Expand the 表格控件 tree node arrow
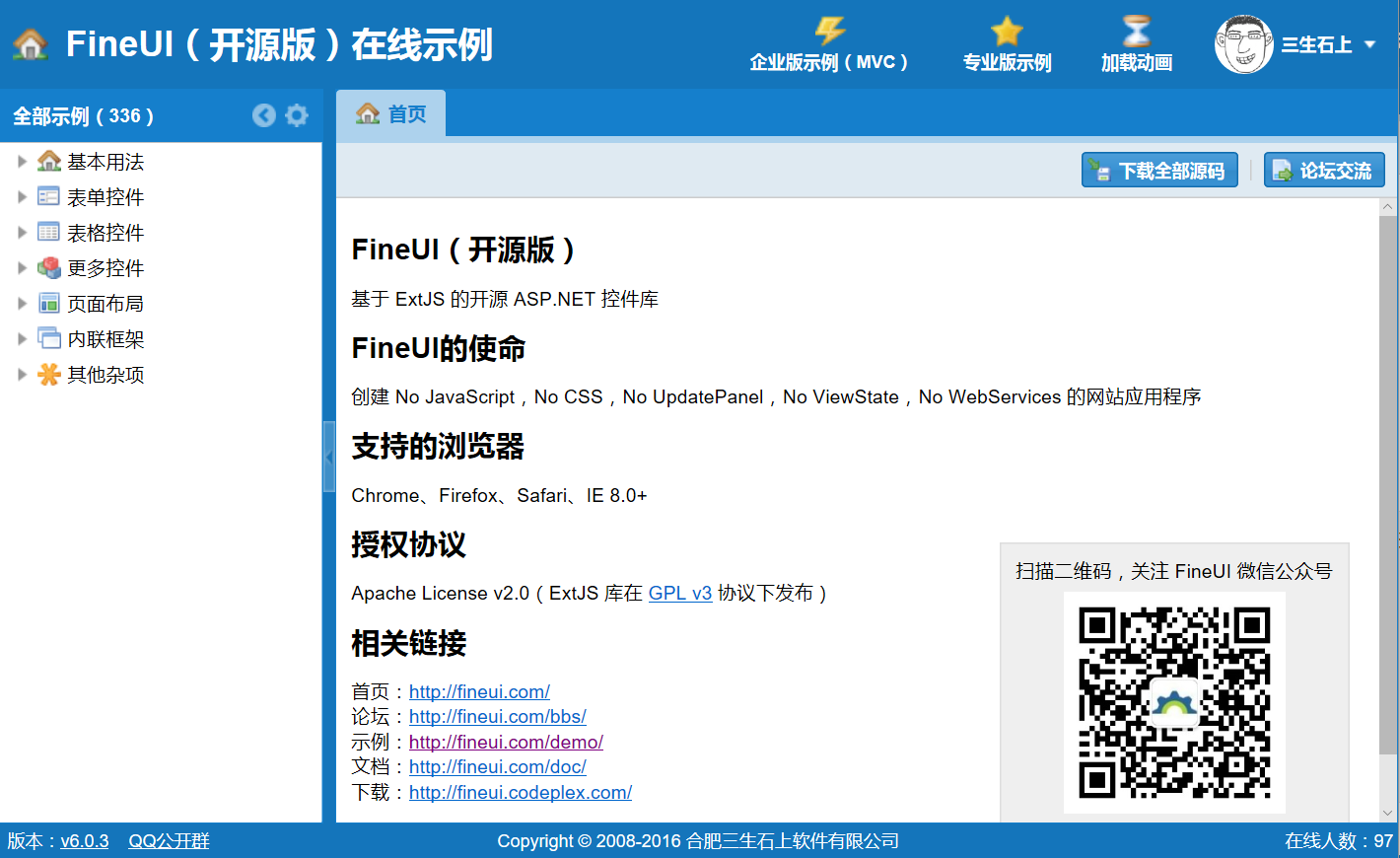The image size is (1400, 858). coord(22,232)
